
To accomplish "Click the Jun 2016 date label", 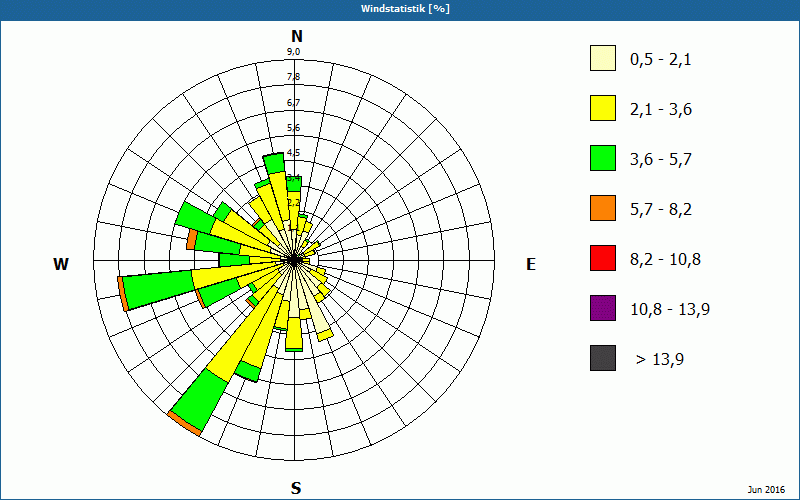I will pyautogui.click(x=766, y=490).
